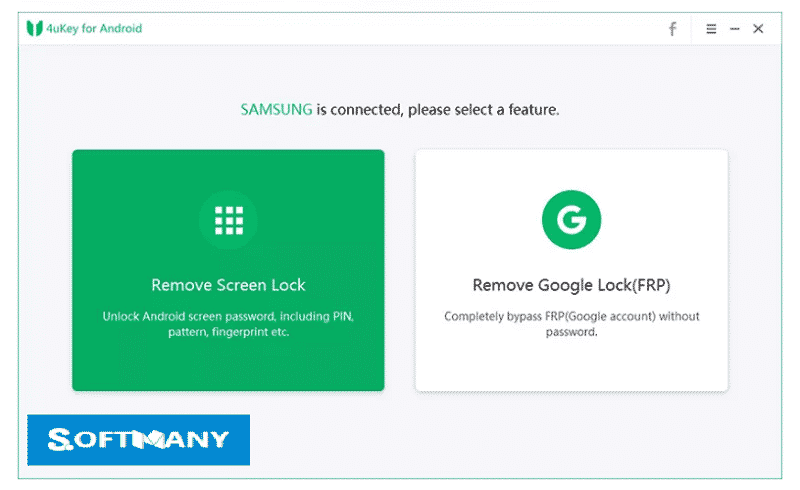Click the Completely bypass FRP description text

coord(571,324)
